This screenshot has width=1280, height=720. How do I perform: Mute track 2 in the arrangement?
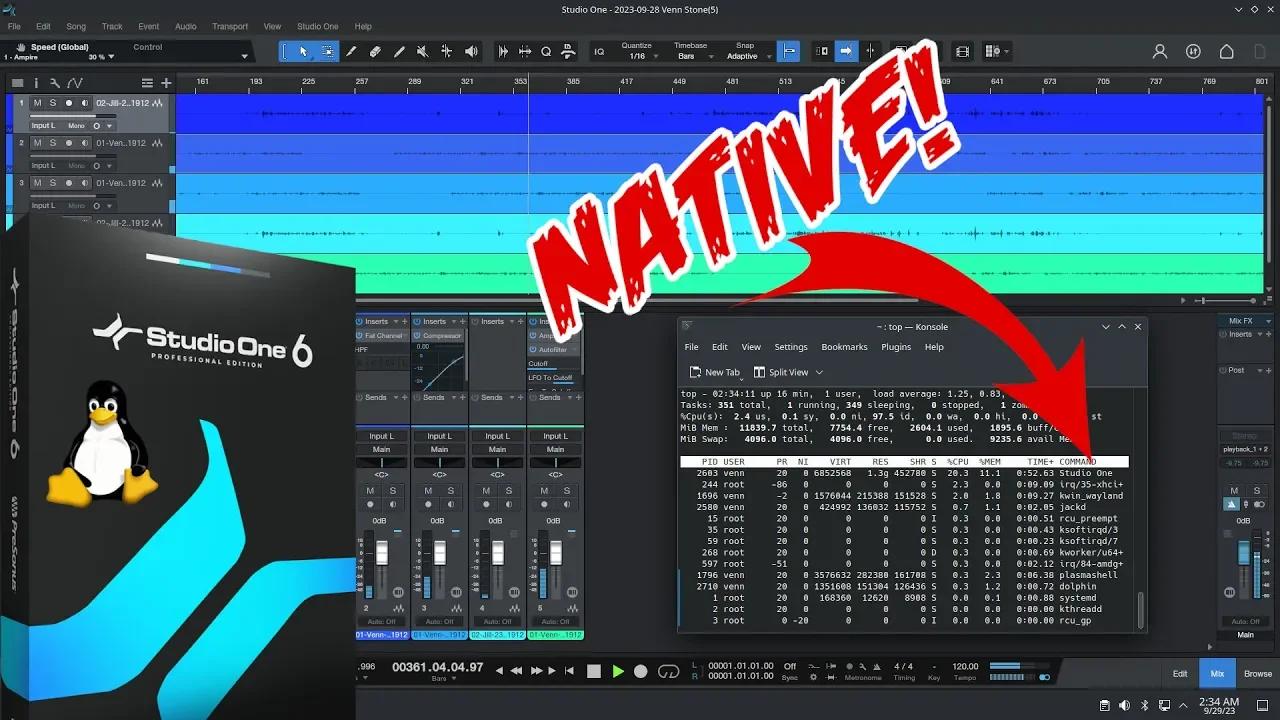(x=38, y=143)
